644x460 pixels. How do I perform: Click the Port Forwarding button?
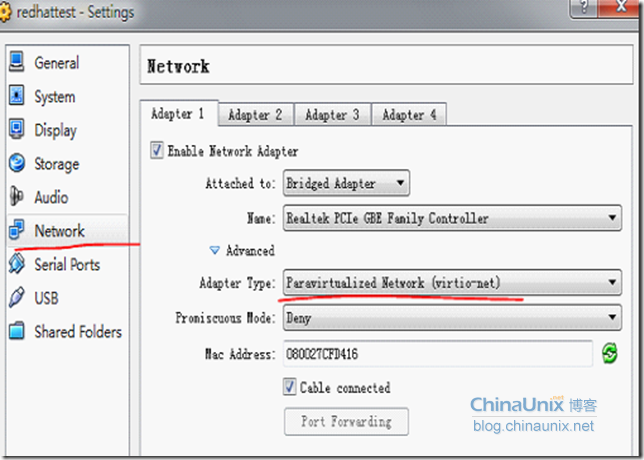pos(346,421)
